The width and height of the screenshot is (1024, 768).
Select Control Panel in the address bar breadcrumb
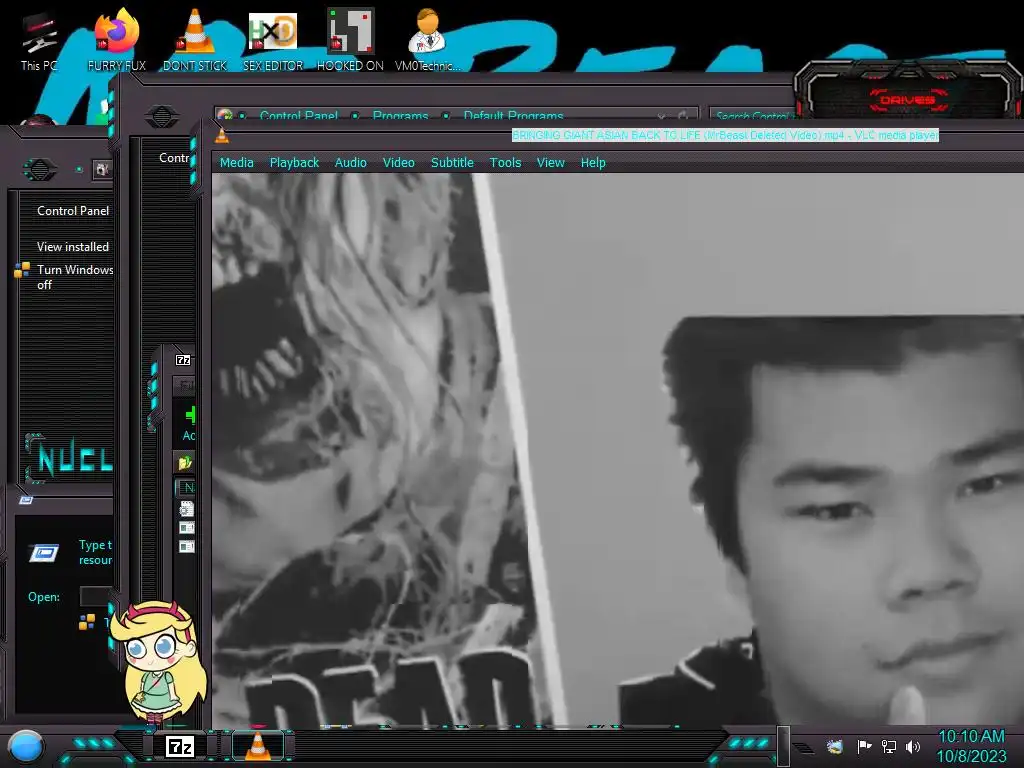298,116
